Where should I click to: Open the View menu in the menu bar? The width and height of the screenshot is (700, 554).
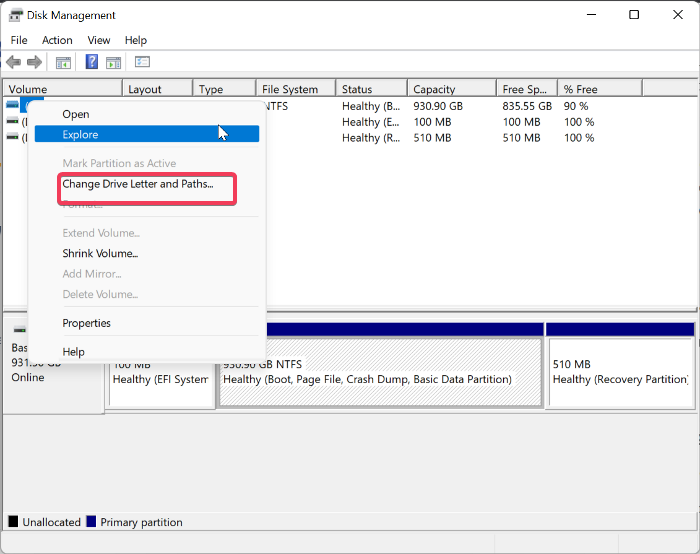tap(99, 40)
